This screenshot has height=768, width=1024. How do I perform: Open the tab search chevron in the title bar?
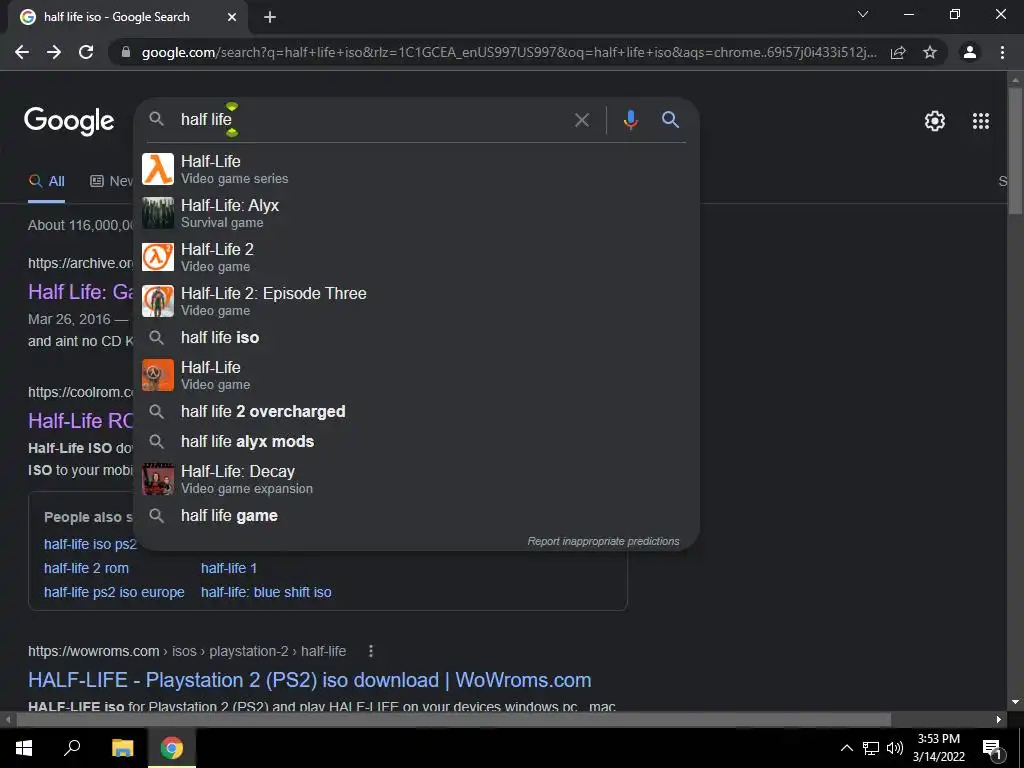pyautogui.click(x=863, y=14)
